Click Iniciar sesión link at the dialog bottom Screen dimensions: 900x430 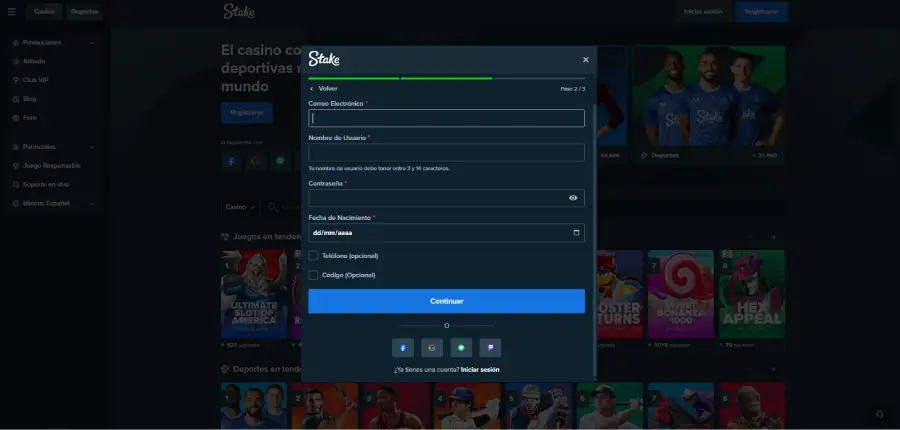tap(480, 370)
